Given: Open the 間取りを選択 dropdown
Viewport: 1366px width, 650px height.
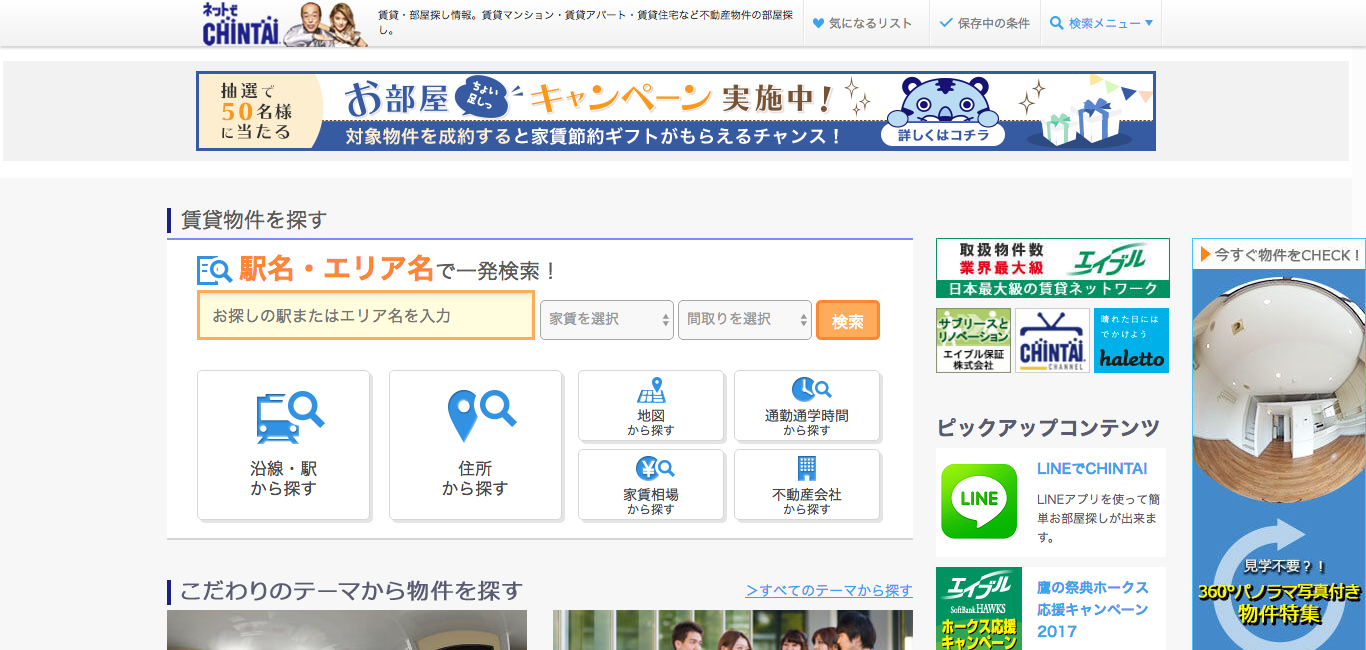Looking at the screenshot, I should tap(745, 320).
